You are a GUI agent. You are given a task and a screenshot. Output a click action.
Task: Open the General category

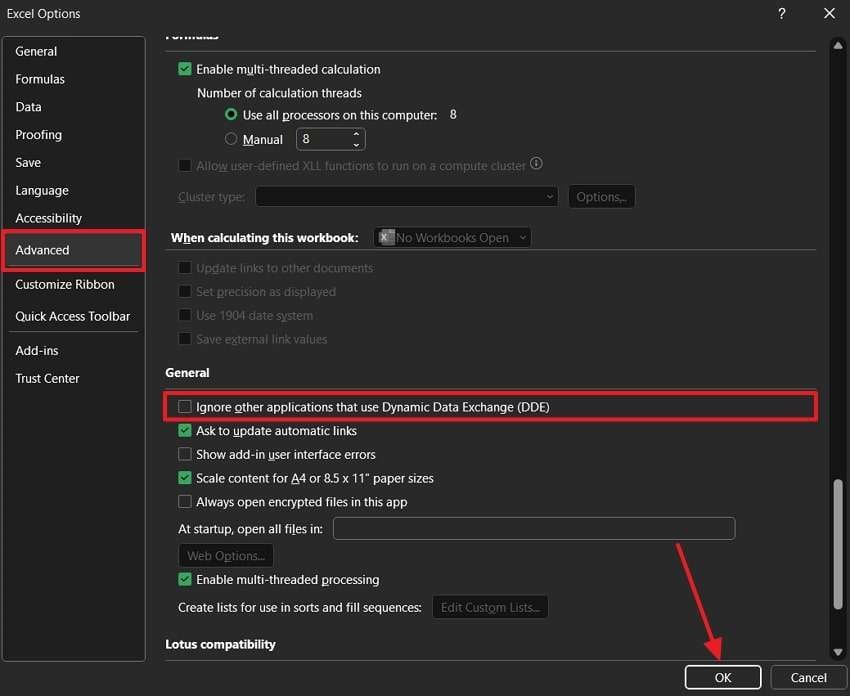click(x=36, y=51)
